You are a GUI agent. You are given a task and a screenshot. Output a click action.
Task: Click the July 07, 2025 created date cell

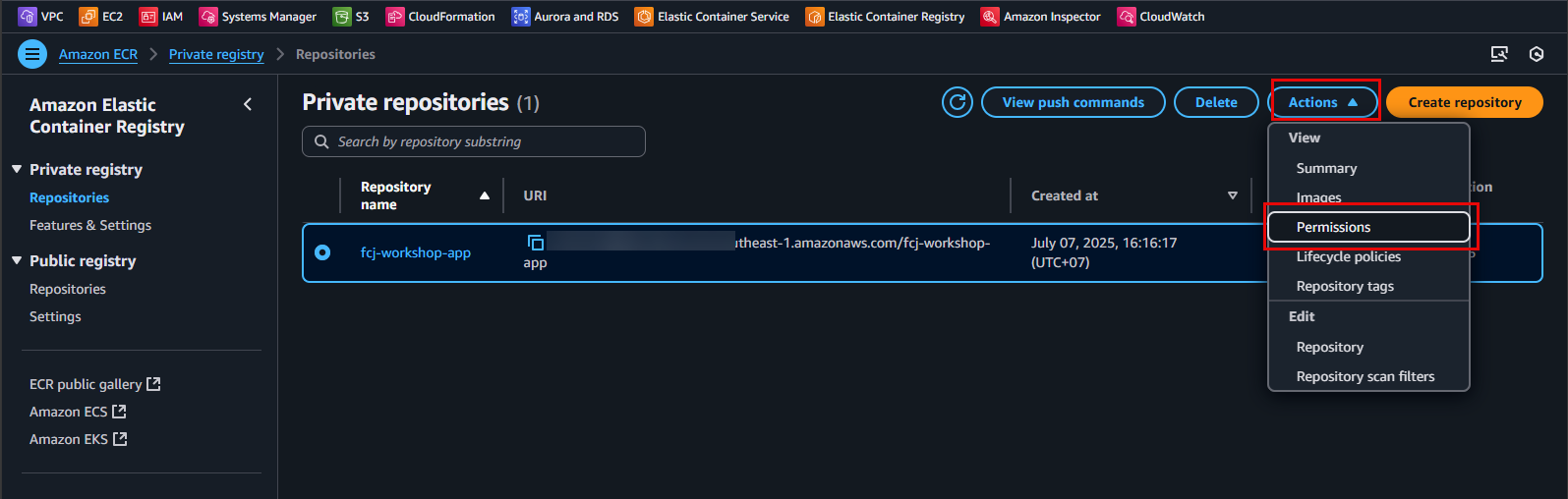pyautogui.click(x=1104, y=252)
